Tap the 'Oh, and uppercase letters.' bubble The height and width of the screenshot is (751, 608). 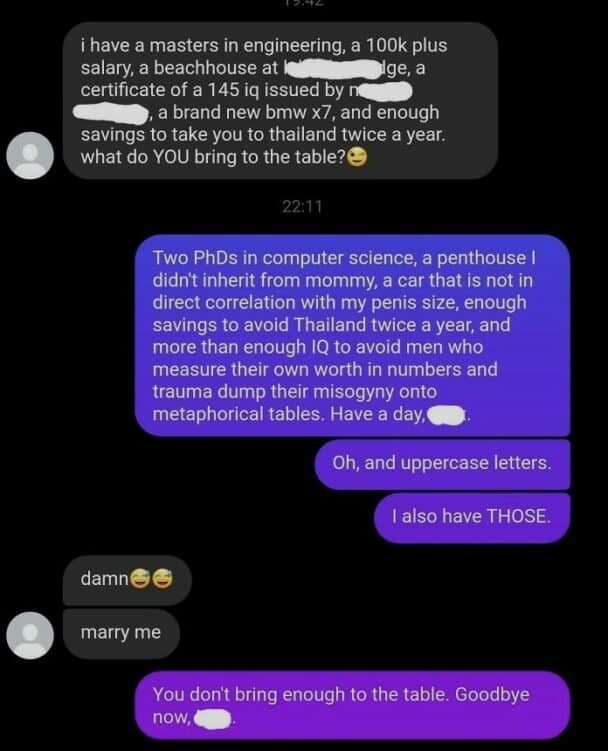point(442,464)
